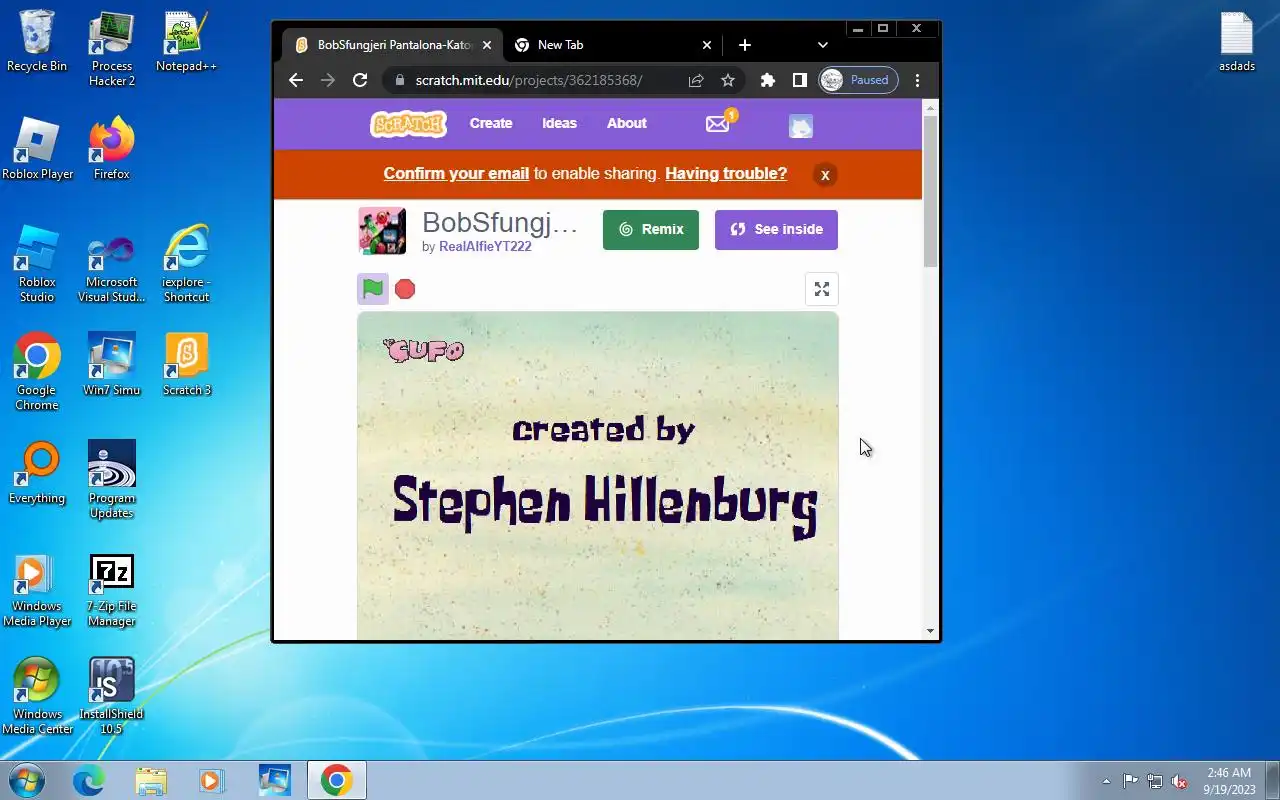Reload the Scratch page

(360, 80)
